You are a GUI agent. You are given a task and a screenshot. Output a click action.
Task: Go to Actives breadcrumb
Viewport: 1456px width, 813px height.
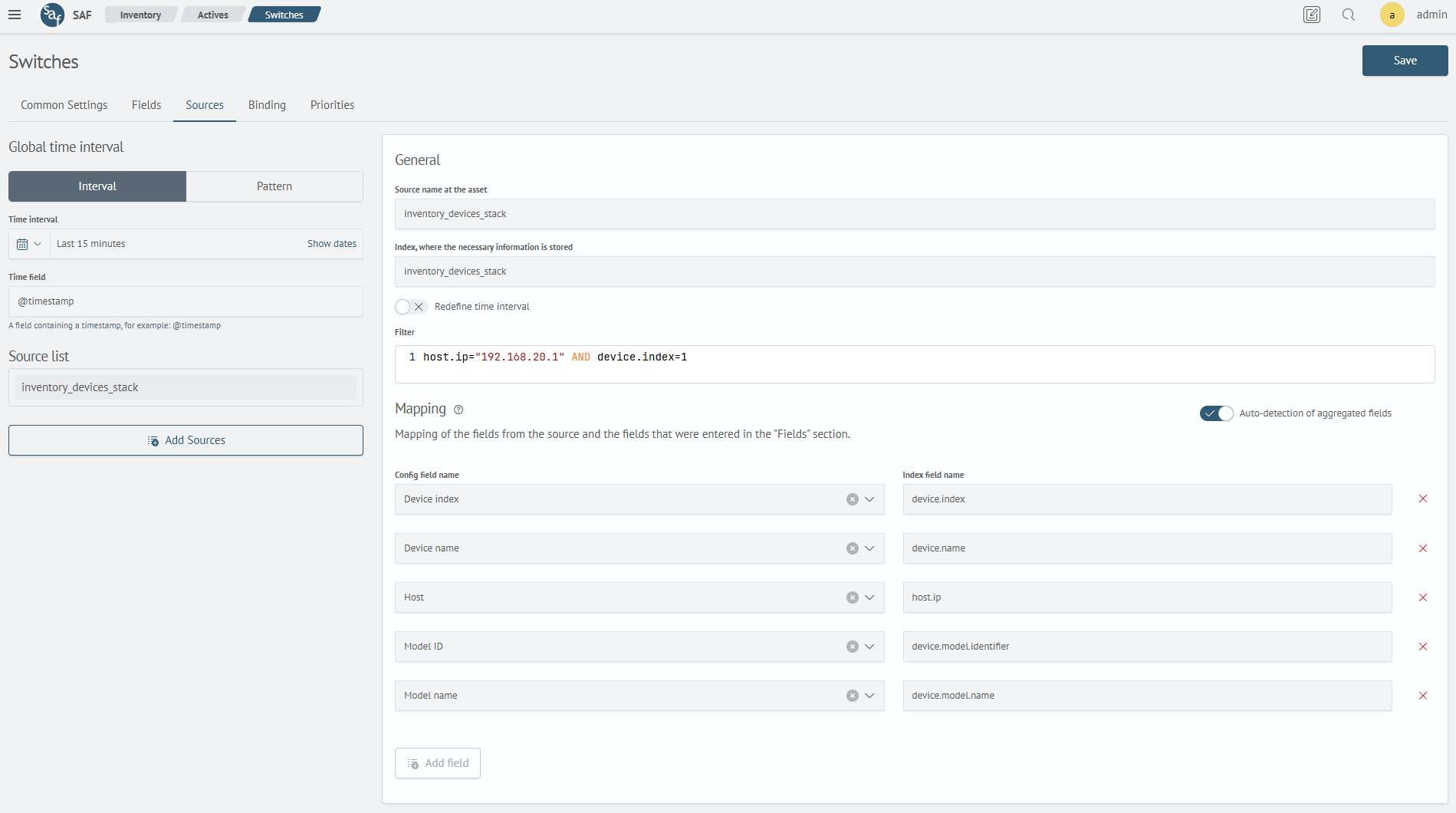[213, 15]
